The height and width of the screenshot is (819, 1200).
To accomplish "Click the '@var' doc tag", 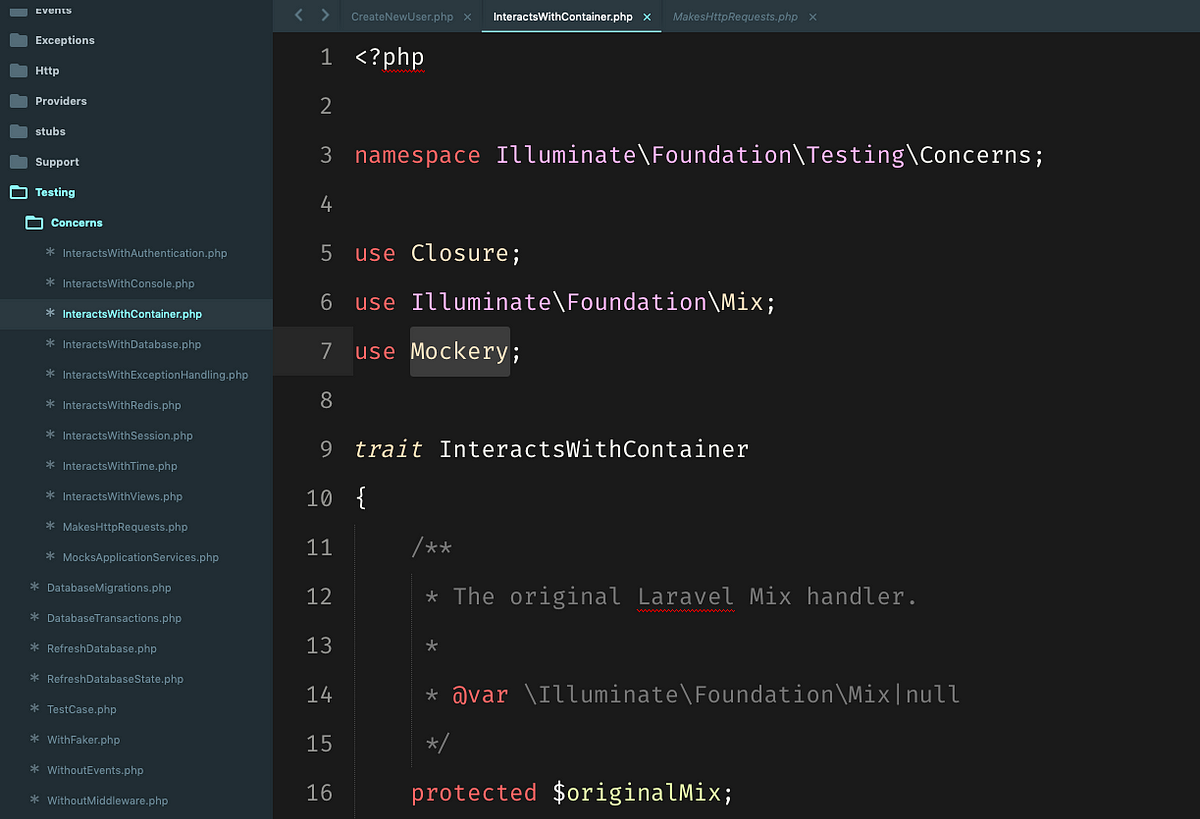I will pyautogui.click(x=481, y=695).
